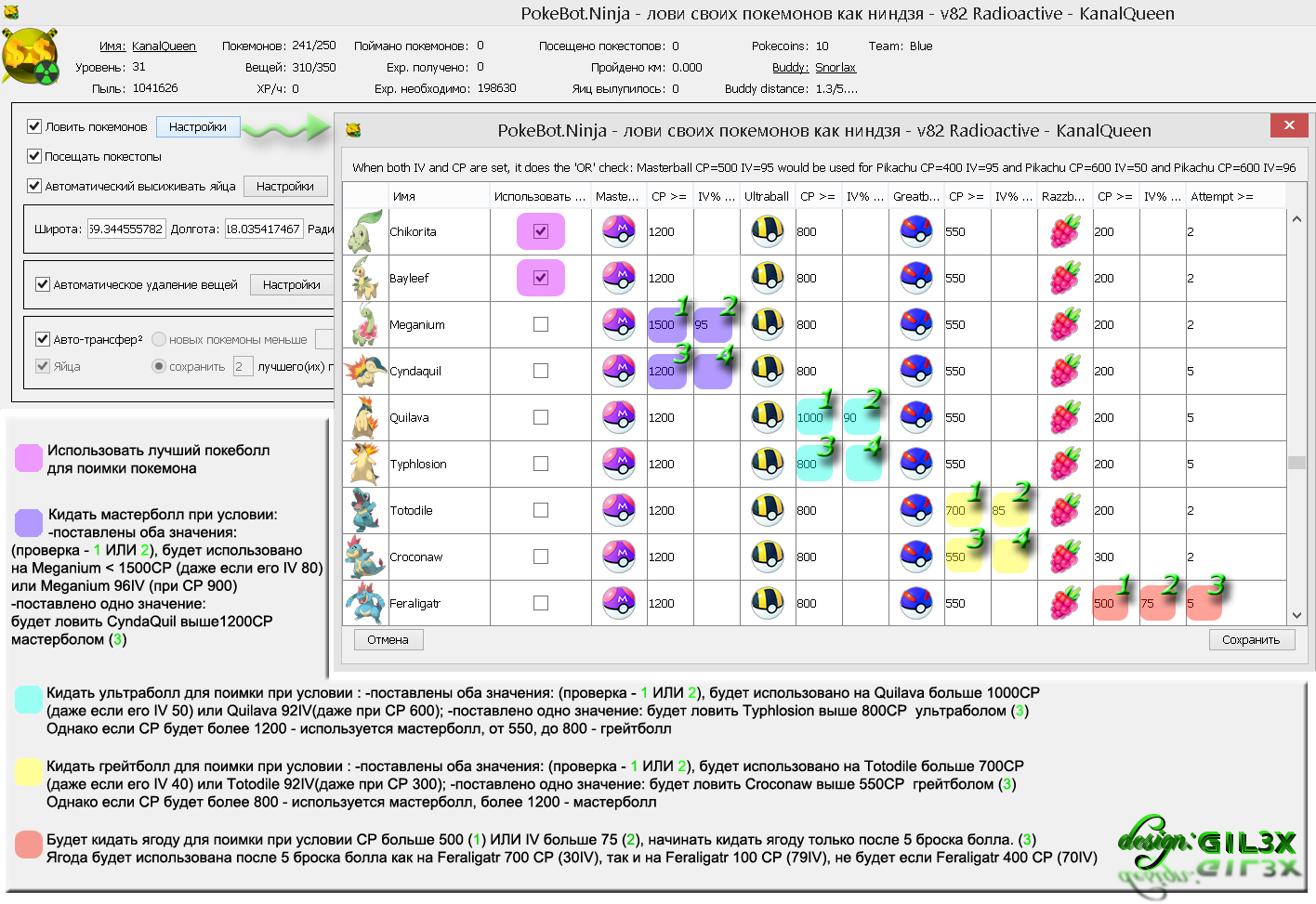
Task: Click Bayleef's Pokémon sprite
Action: 364,278
